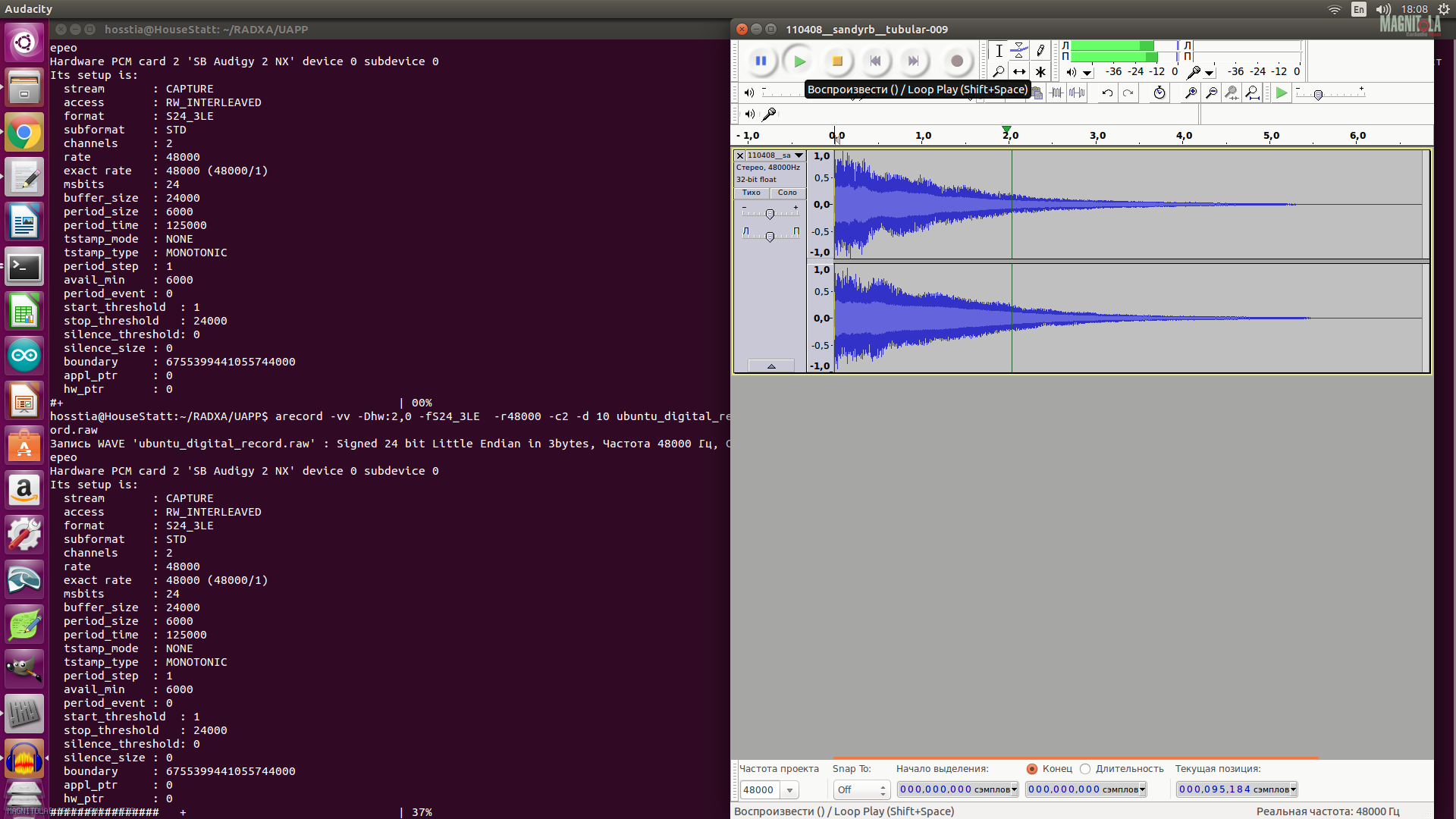Collapse the track using bottom triangle
Image resolution: width=1456 pixels, height=819 pixels.
point(771,366)
